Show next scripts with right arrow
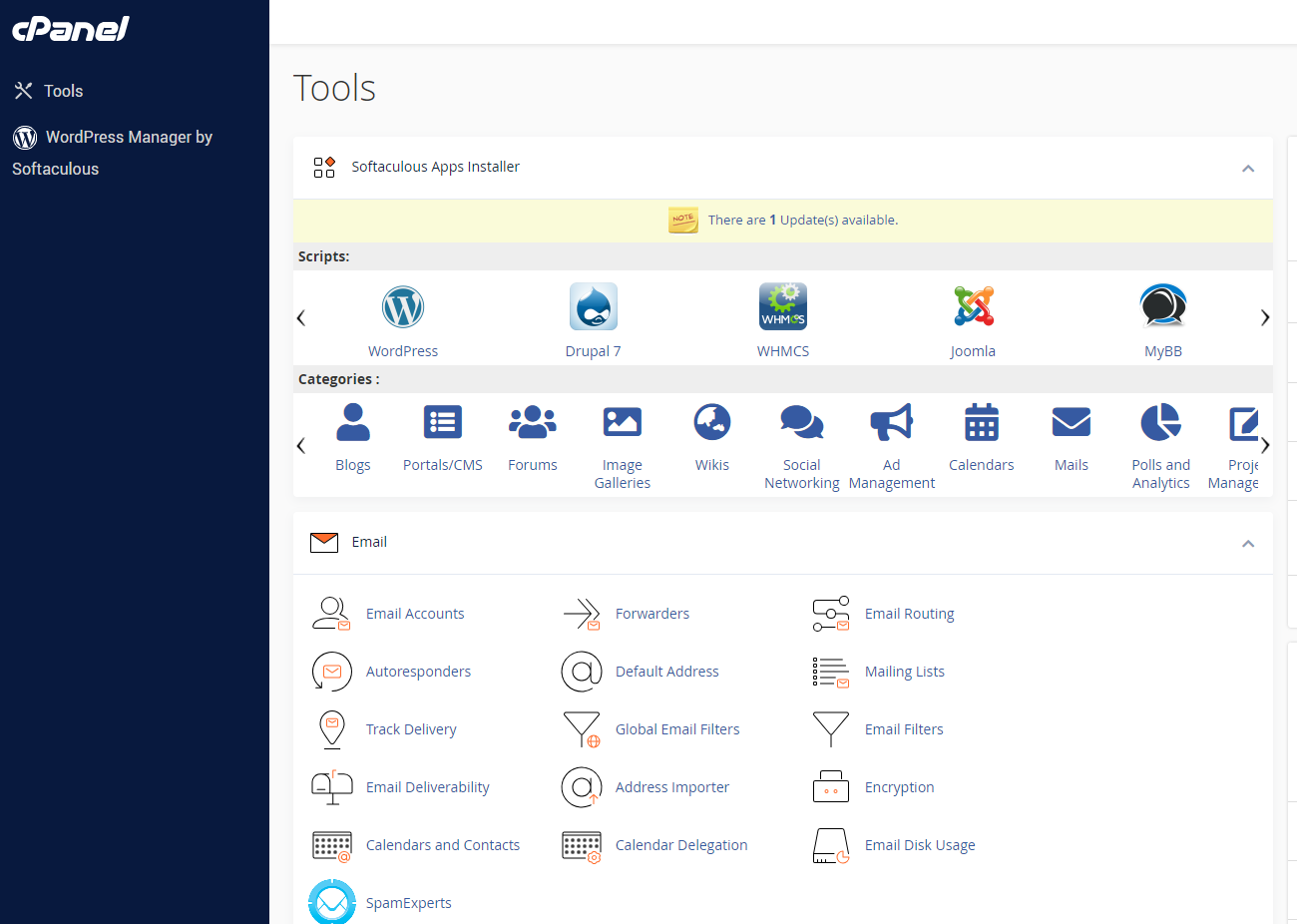The width and height of the screenshot is (1297, 924). click(x=1265, y=318)
